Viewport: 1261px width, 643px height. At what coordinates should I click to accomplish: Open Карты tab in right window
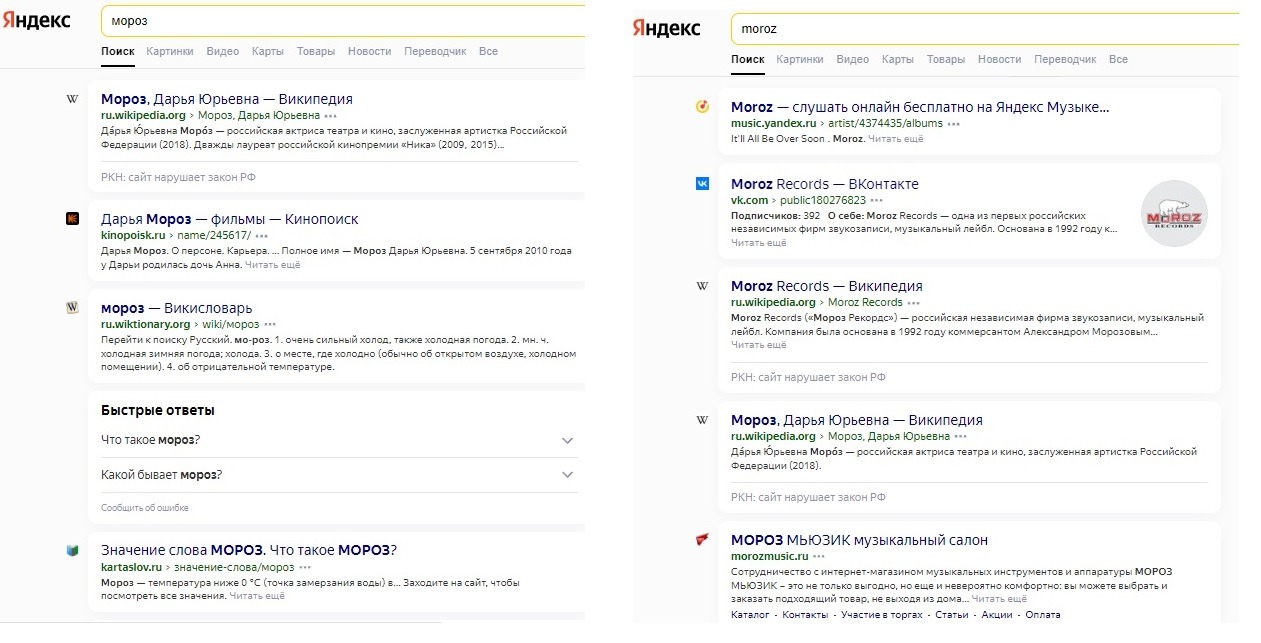coord(898,59)
